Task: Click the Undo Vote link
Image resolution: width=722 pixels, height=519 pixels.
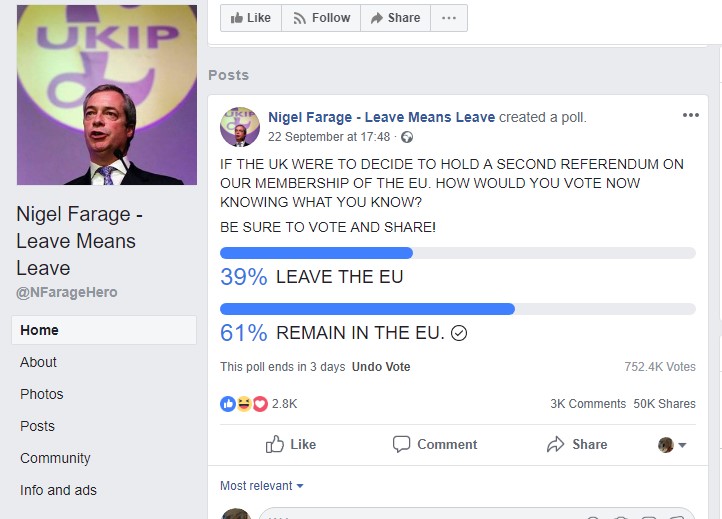Action: click(x=381, y=367)
